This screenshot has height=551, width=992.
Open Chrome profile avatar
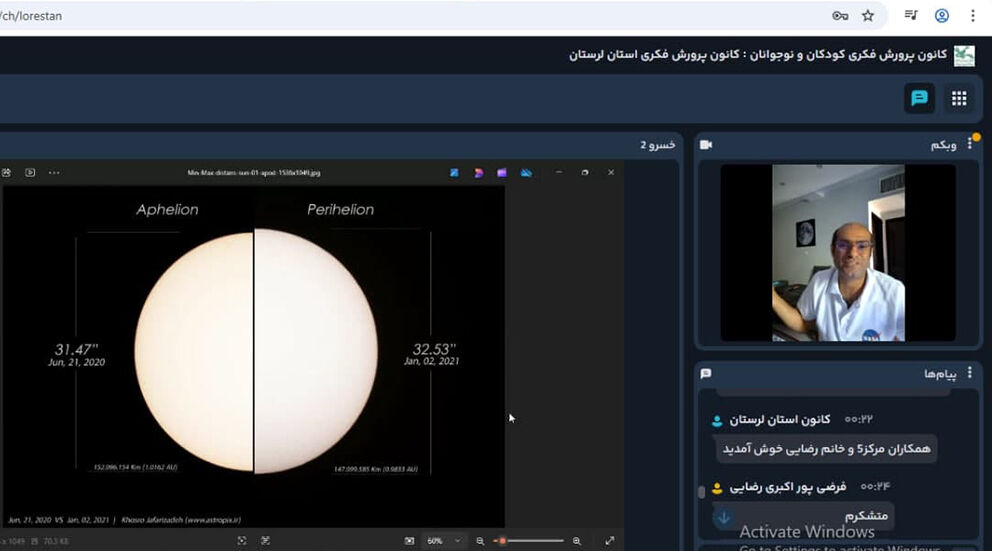tap(942, 16)
